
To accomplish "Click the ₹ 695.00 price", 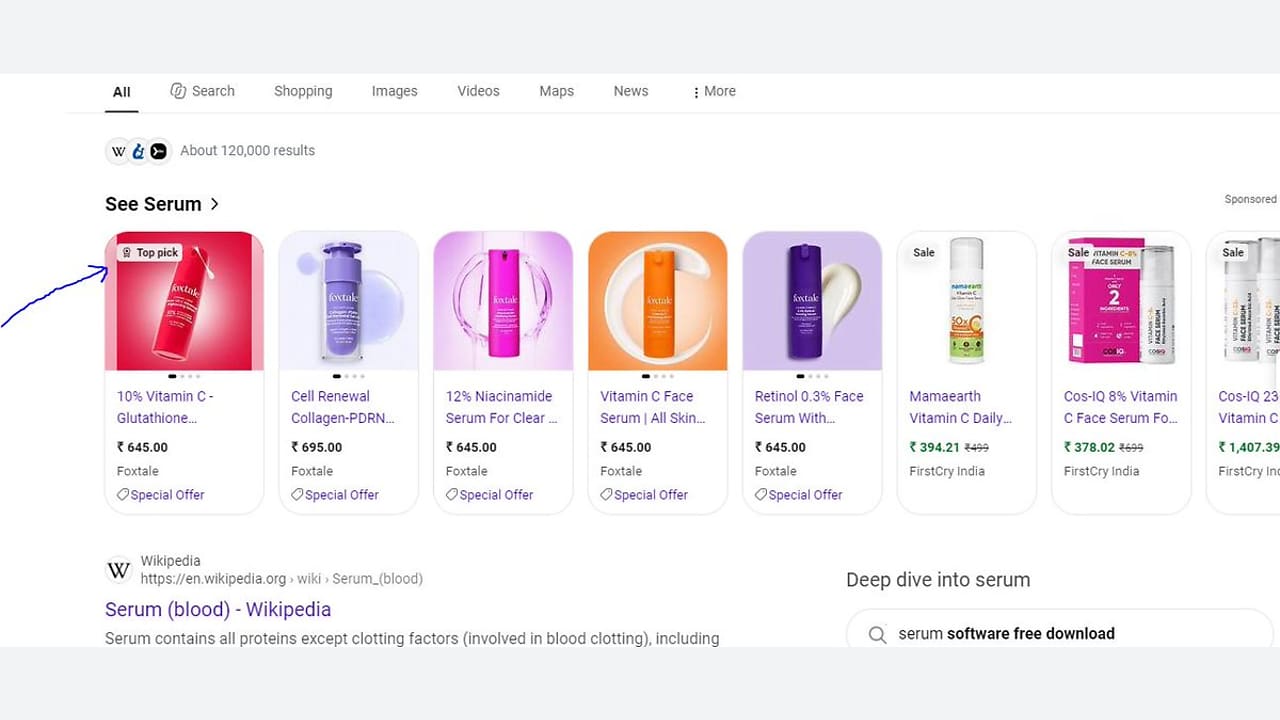I will 317,447.
